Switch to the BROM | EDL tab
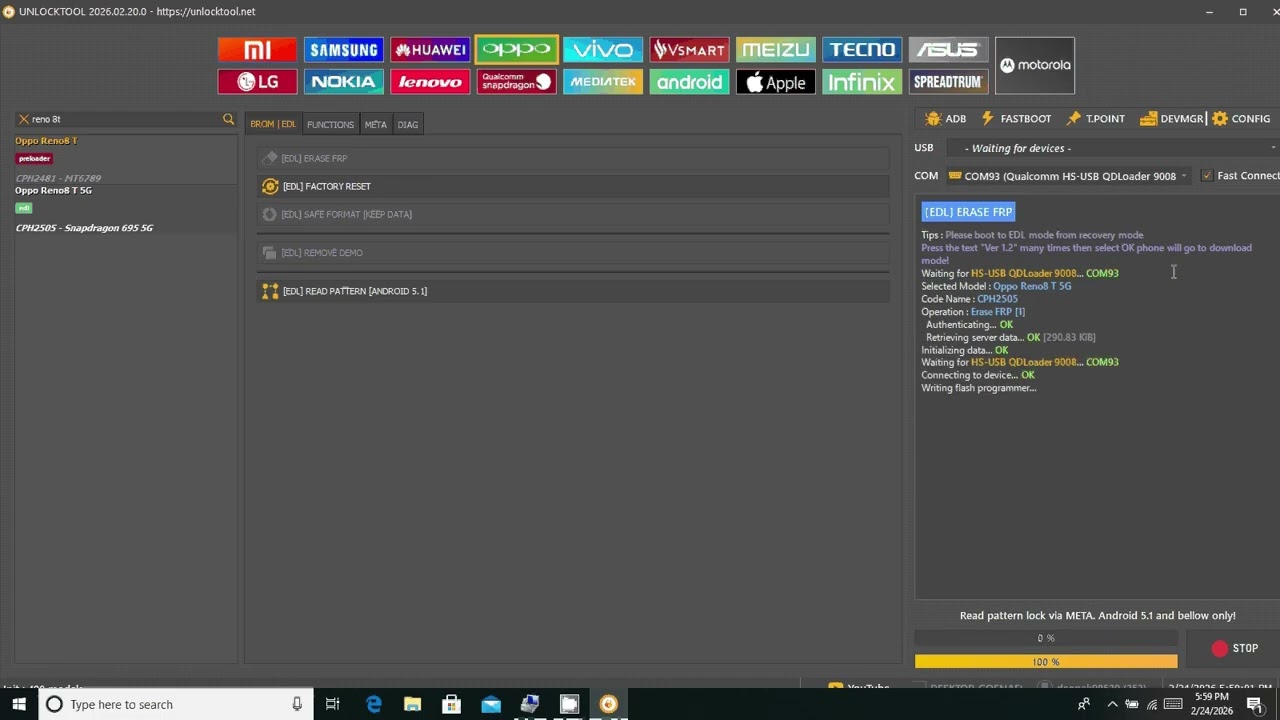 click(x=273, y=124)
